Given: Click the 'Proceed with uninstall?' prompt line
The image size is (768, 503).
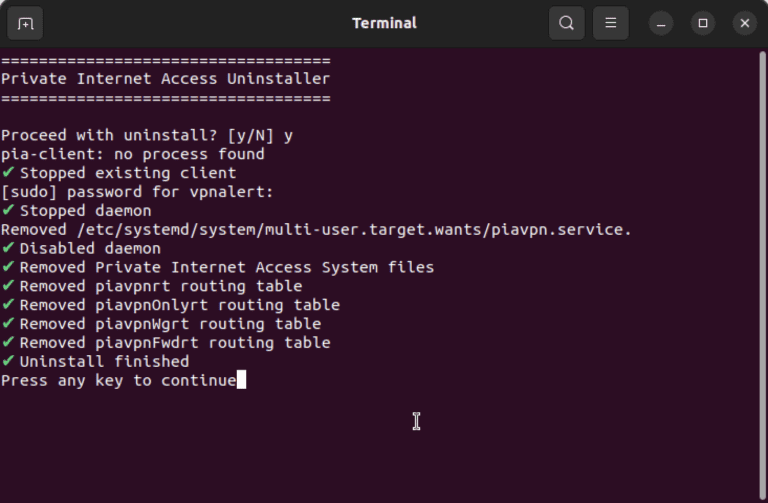Looking at the screenshot, I should point(146,135).
